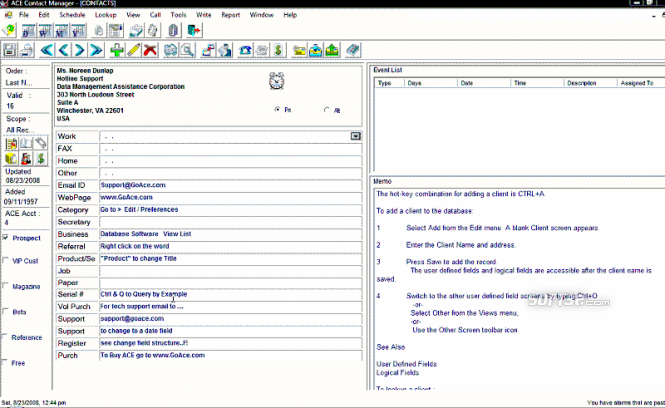The image size is (665, 408).
Task: Click the FAX number field
Action: pos(231,149)
